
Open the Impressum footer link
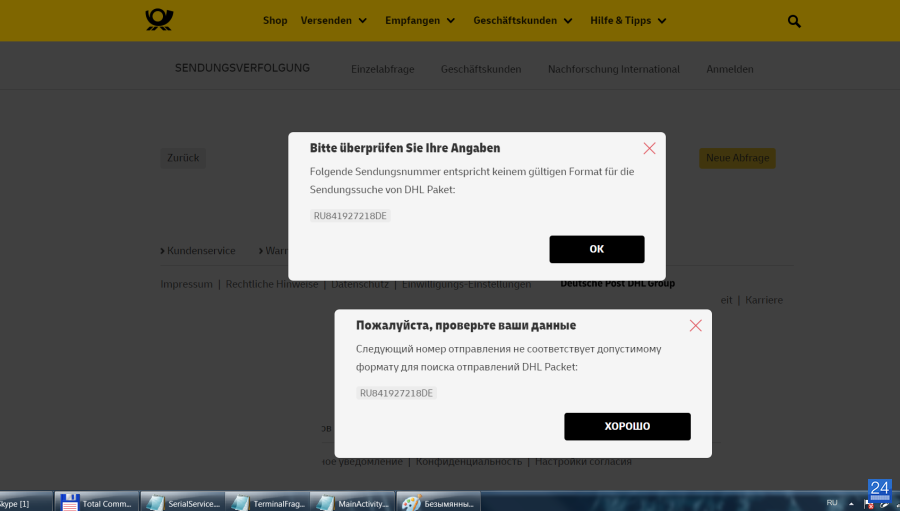click(x=187, y=284)
